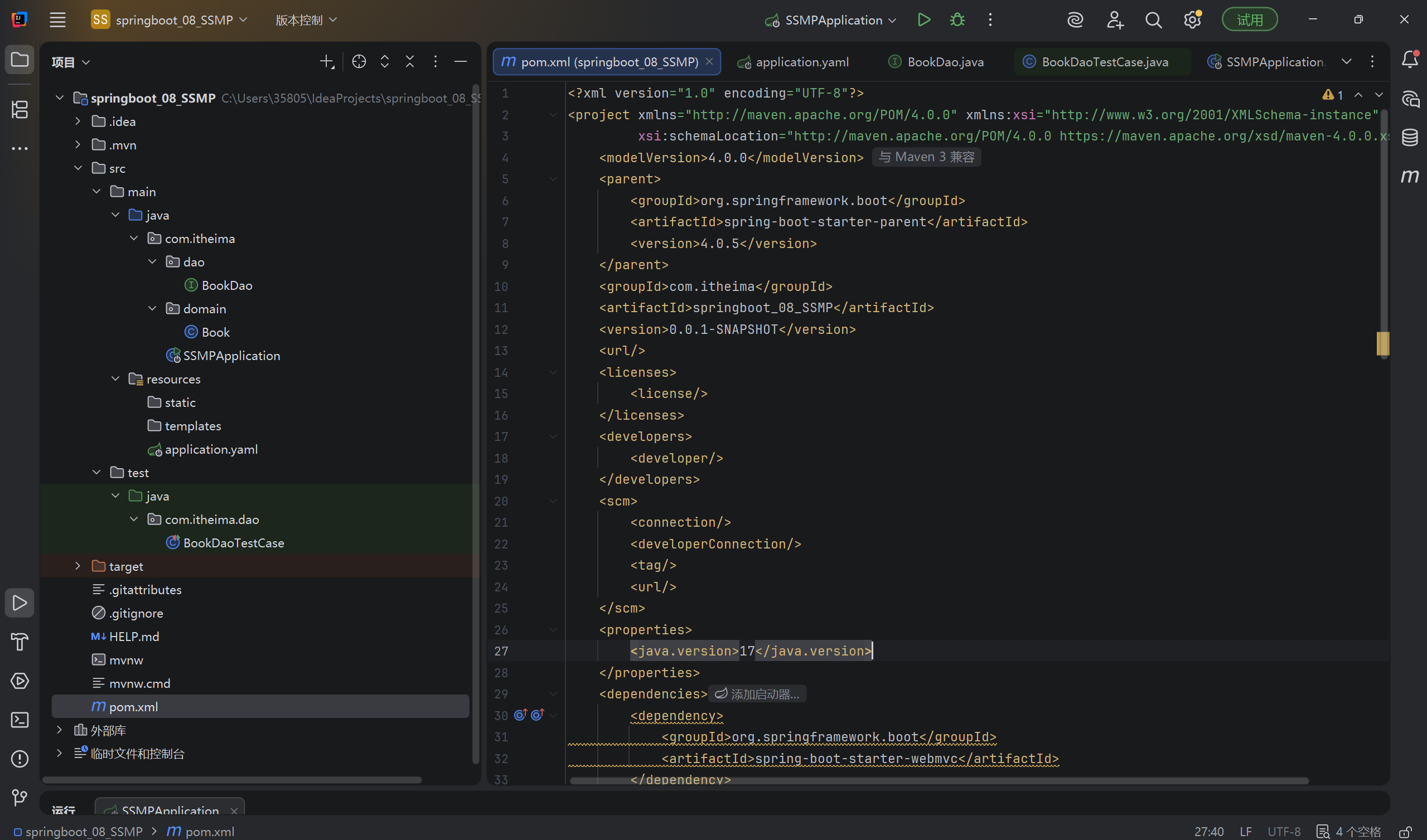Open the Database tool window icon

tap(1410, 137)
